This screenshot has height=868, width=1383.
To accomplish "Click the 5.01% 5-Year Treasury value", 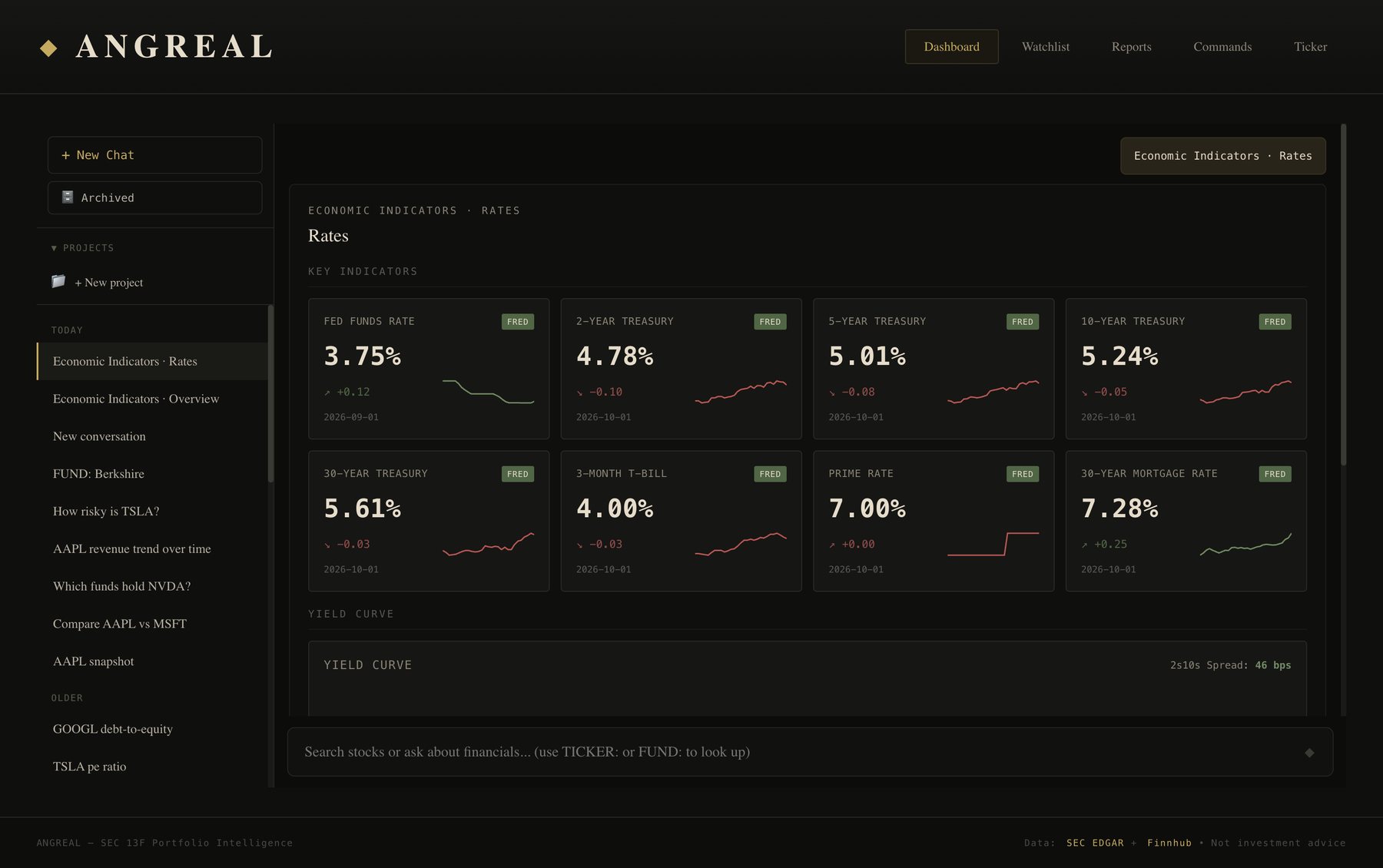I will [x=867, y=356].
